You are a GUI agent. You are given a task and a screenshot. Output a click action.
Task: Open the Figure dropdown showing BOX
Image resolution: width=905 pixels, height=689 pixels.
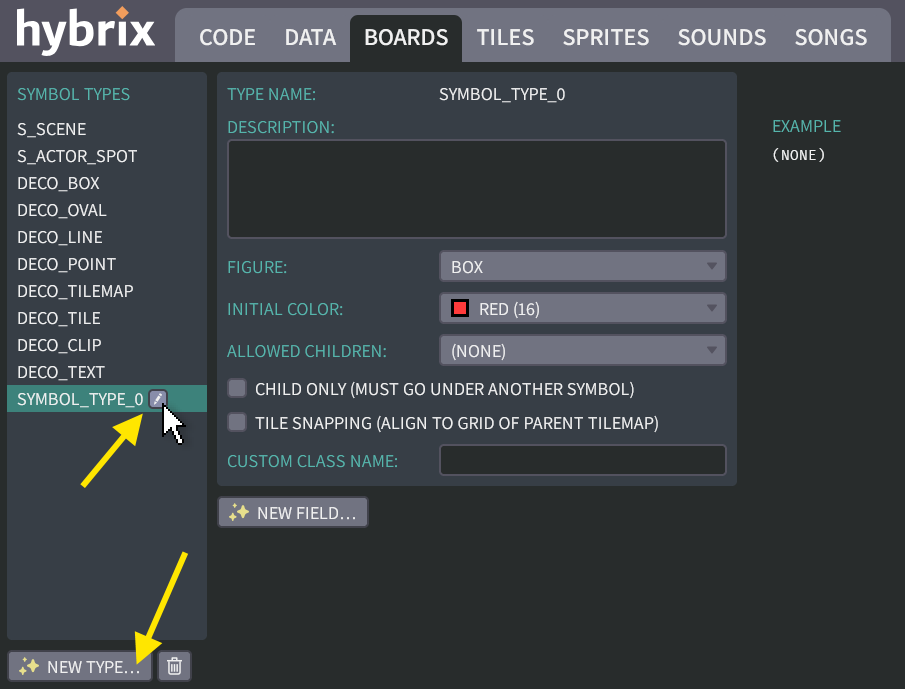click(582, 267)
